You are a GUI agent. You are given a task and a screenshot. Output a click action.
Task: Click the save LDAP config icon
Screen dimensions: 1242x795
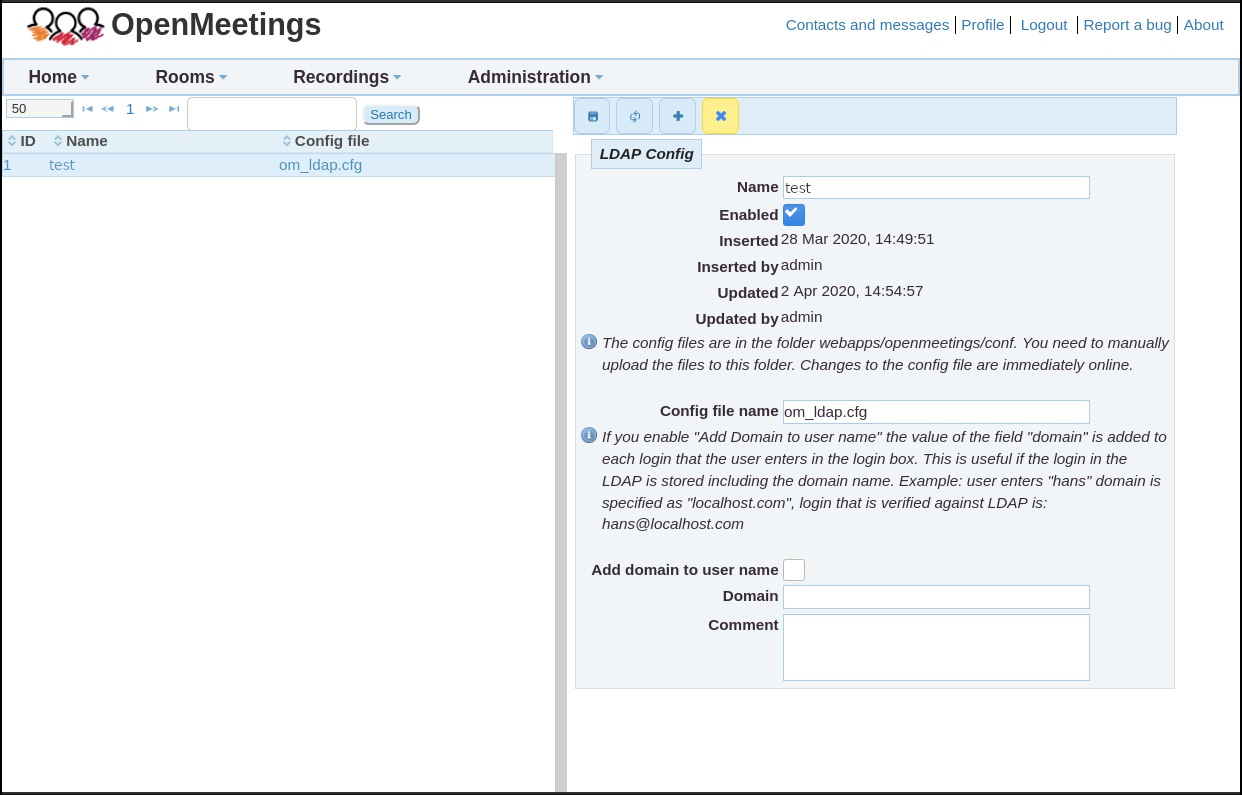click(x=592, y=116)
